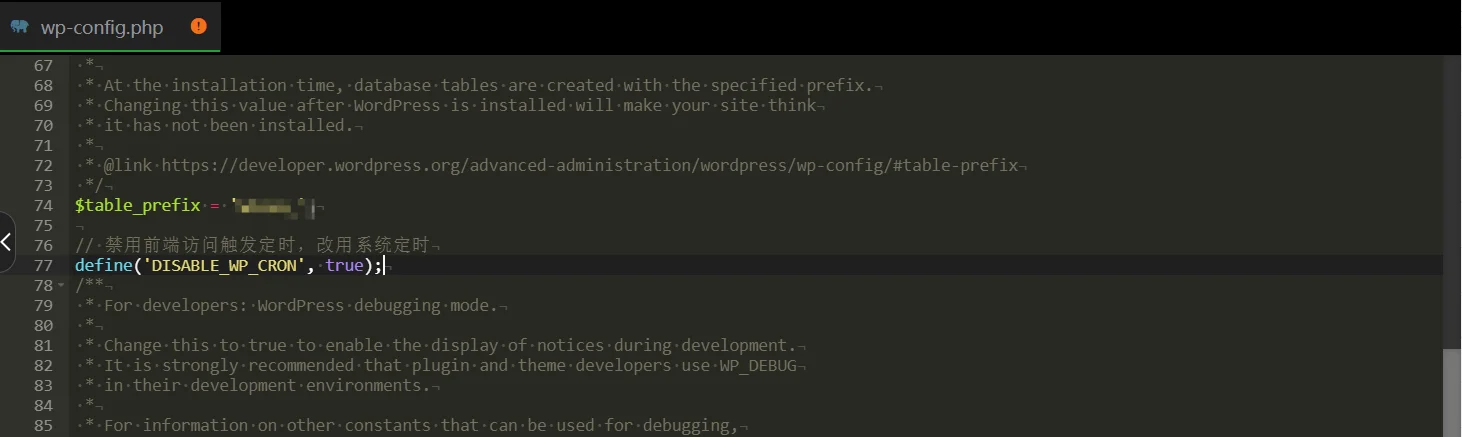Click the orange unsaved-changes indicator
Screen dimensions: 1462x437
coord(198,26)
